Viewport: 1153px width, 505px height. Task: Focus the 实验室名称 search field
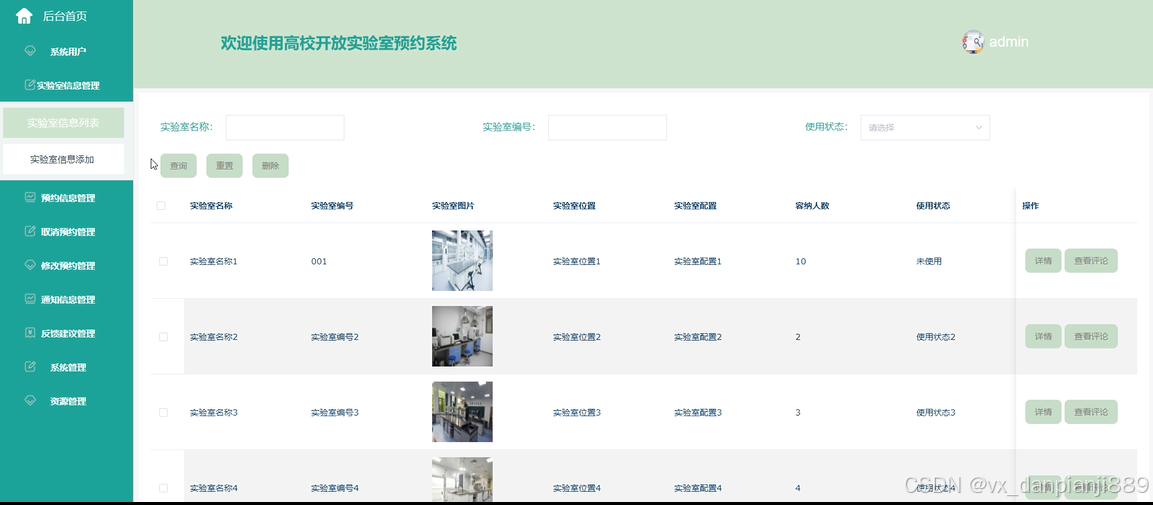(x=285, y=127)
